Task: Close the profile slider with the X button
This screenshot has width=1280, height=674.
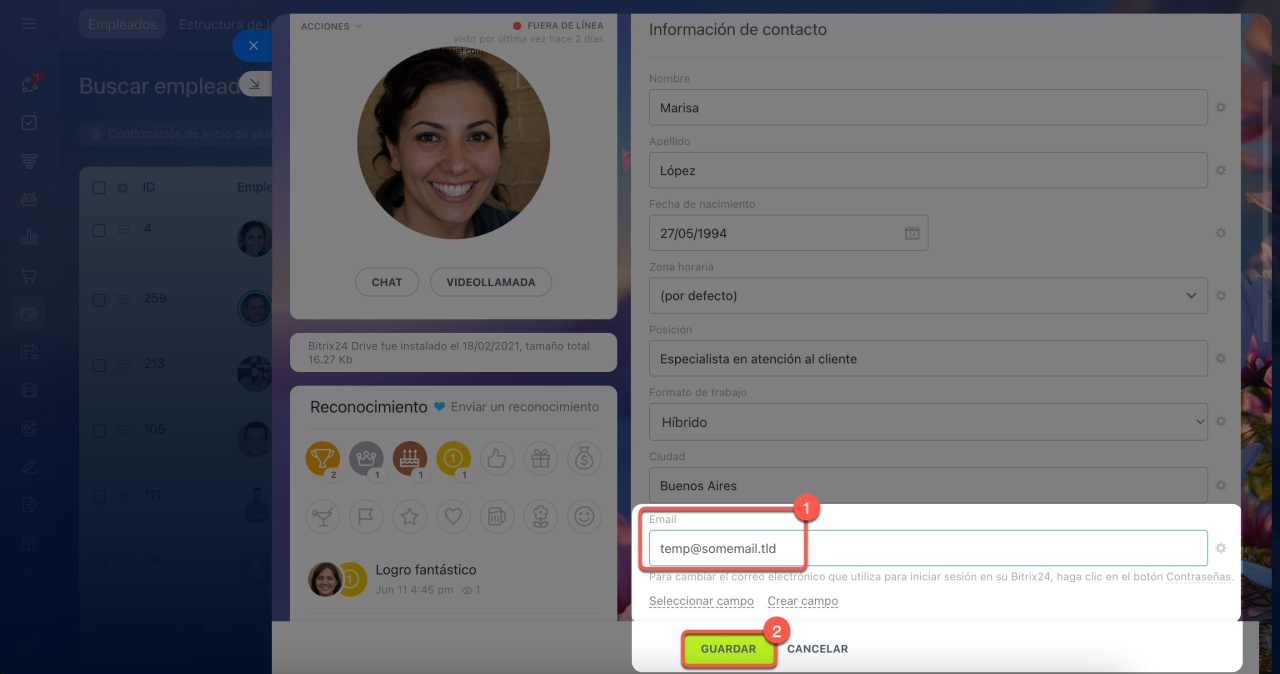Action: click(253, 46)
